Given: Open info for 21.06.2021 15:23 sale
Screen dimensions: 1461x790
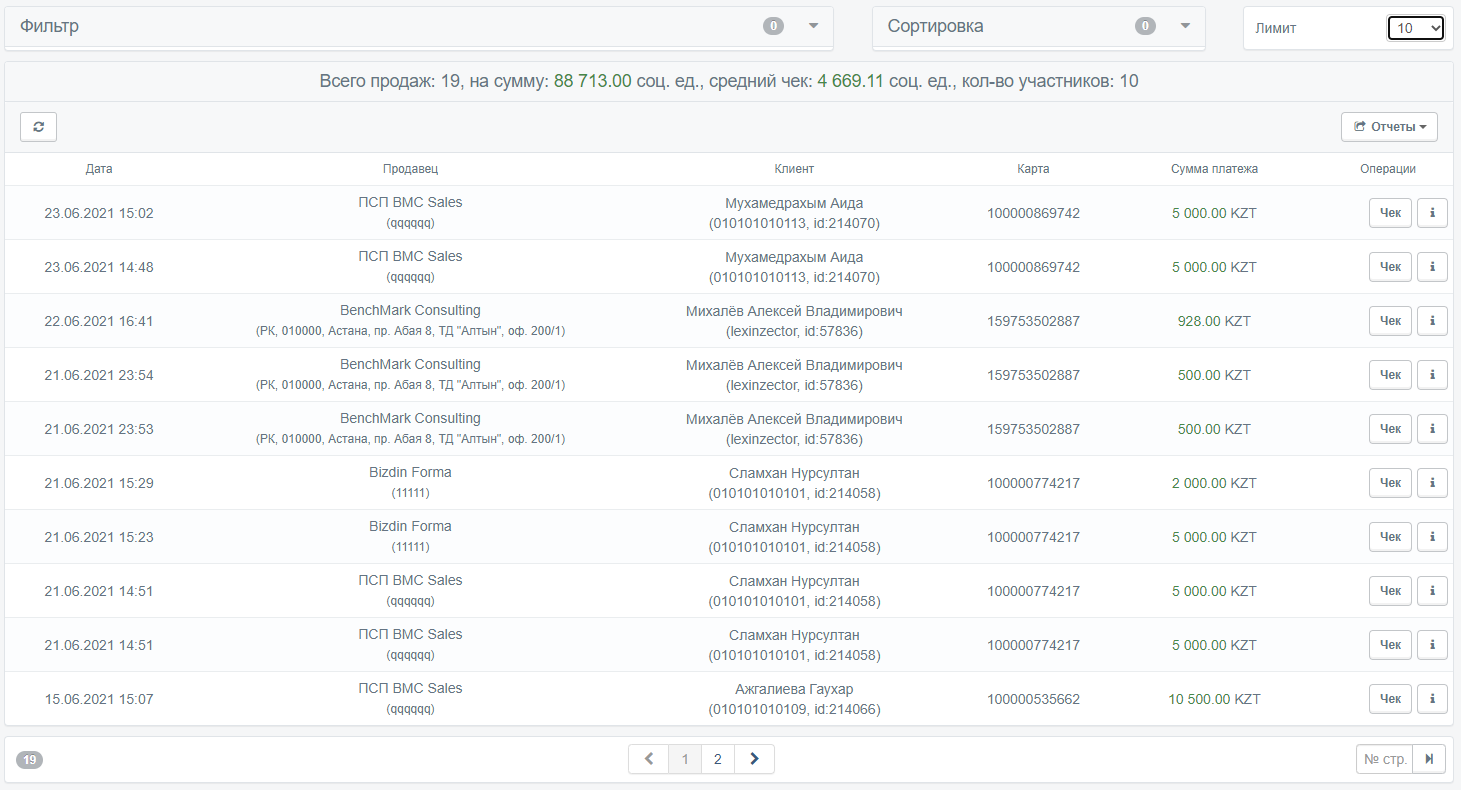Looking at the screenshot, I should (x=1432, y=537).
